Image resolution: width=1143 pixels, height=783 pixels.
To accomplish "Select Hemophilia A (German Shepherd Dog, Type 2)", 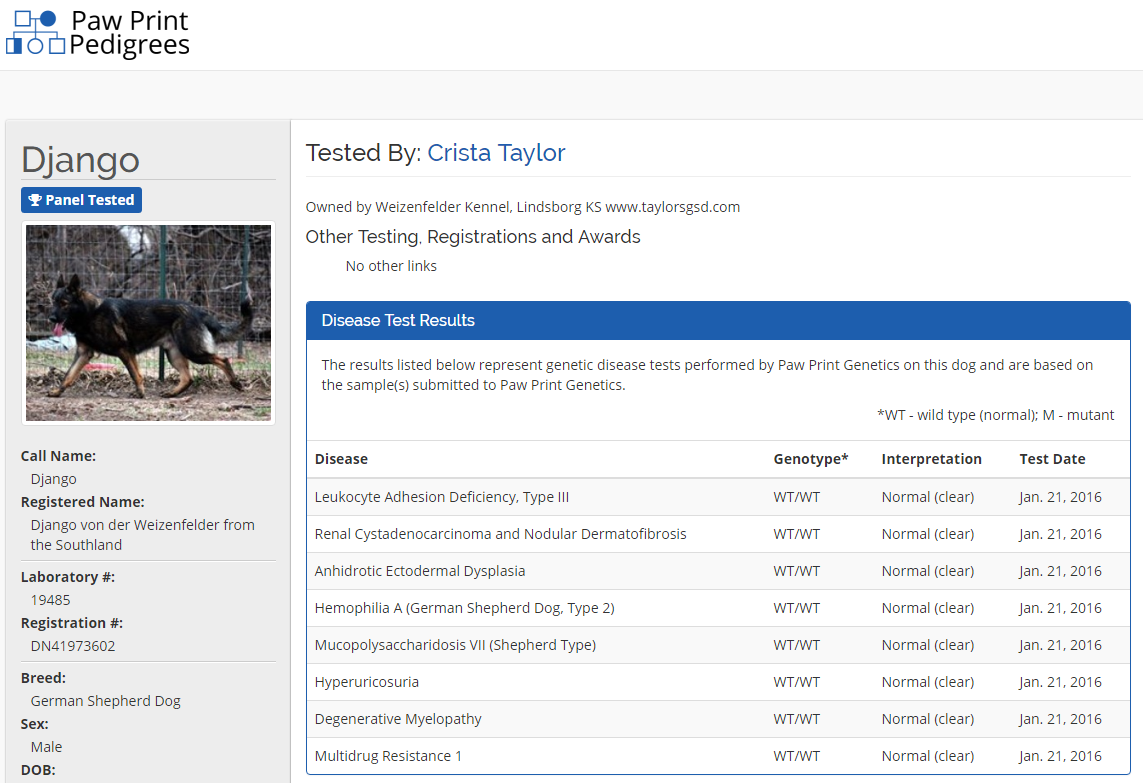I will [x=464, y=608].
